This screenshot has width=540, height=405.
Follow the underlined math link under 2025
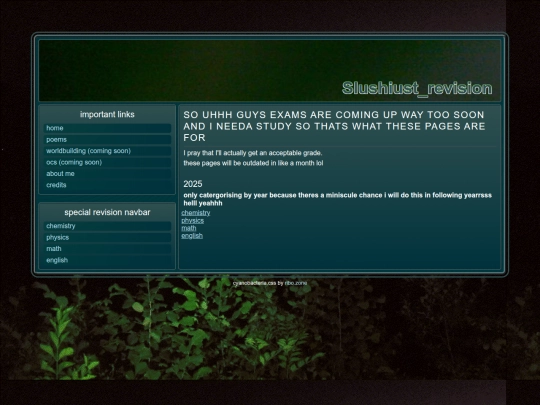(189, 228)
